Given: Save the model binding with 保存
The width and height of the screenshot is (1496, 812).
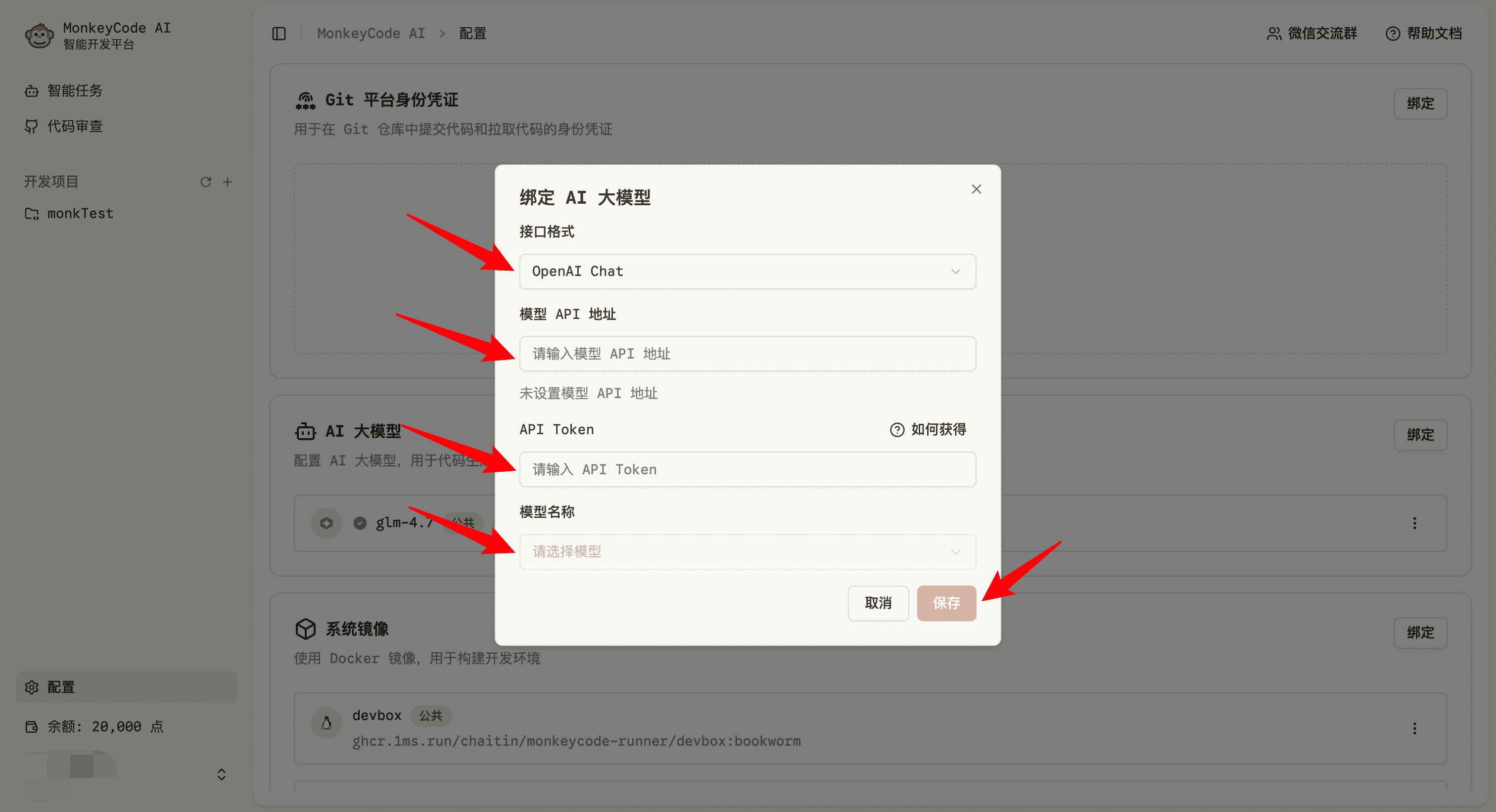Looking at the screenshot, I should 946,603.
